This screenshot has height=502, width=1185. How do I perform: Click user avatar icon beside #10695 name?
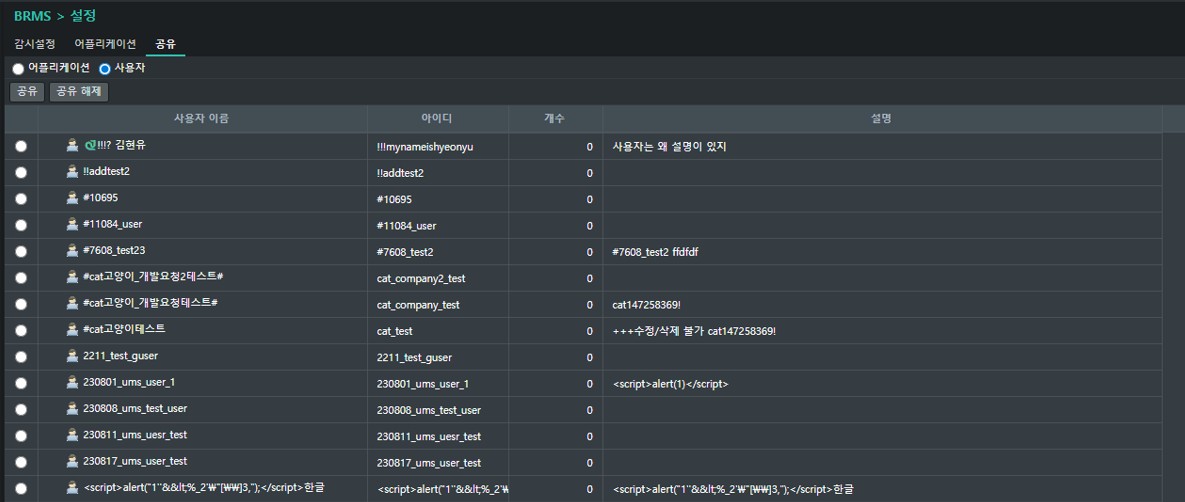pyautogui.click(x=73, y=198)
